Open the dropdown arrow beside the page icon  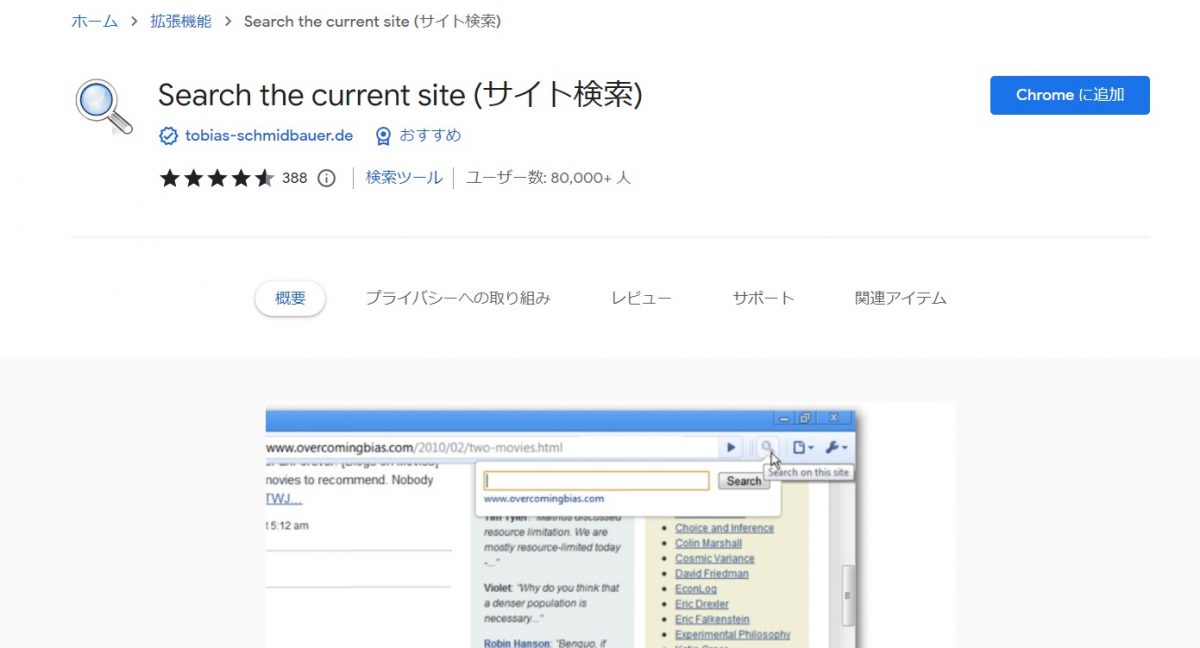click(x=810, y=449)
